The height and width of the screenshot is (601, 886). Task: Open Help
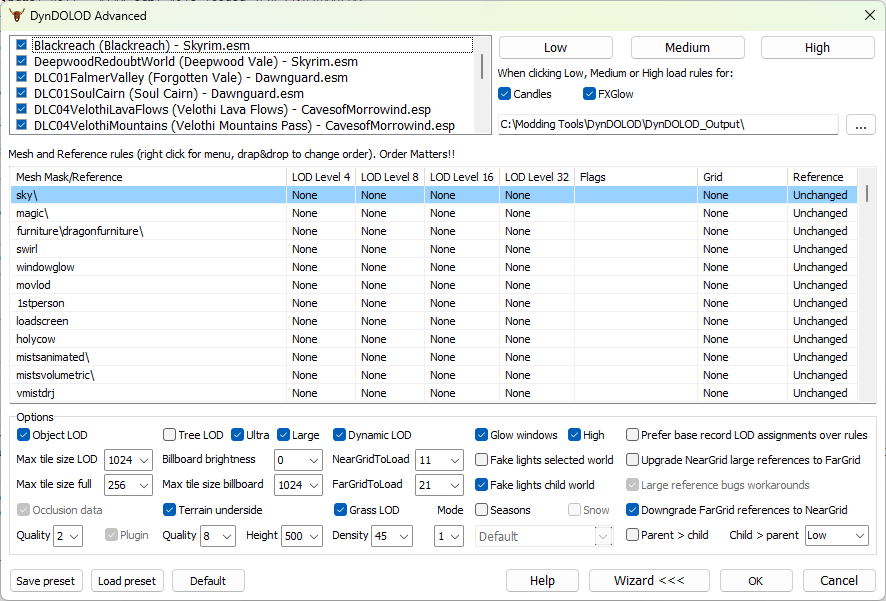point(542,581)
